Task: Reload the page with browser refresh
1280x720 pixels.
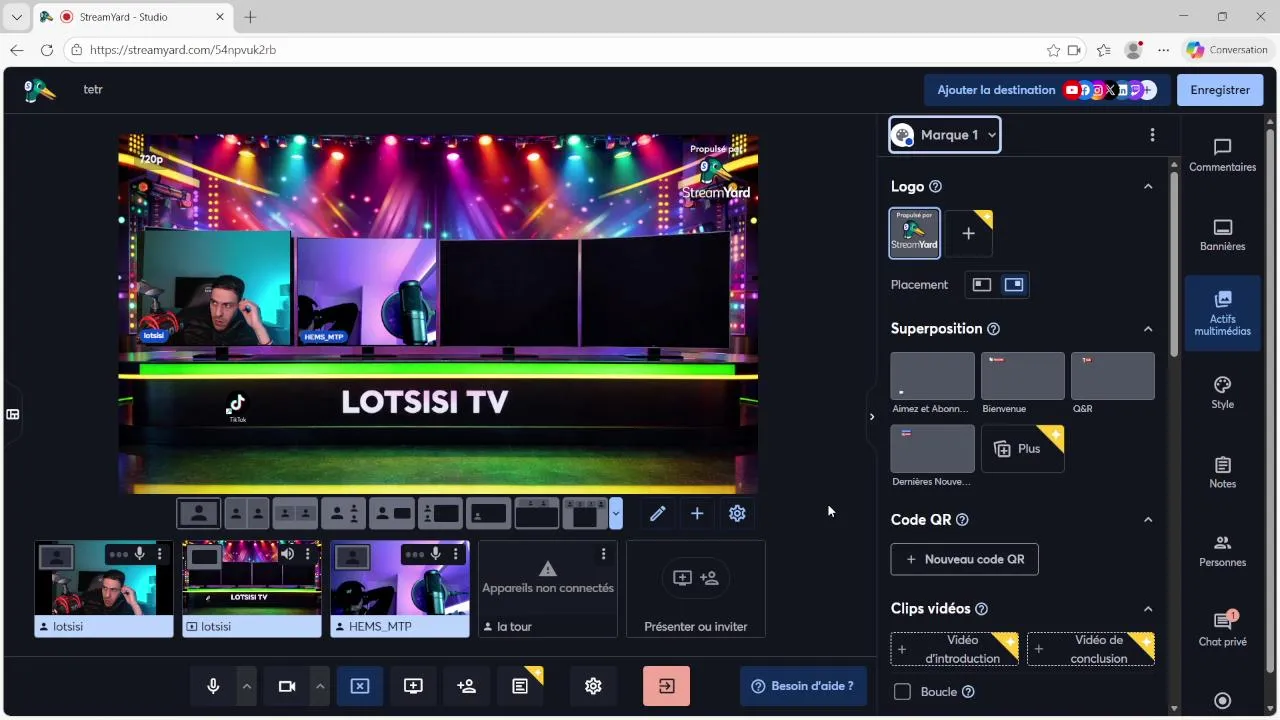Action: tap(46, 50)
